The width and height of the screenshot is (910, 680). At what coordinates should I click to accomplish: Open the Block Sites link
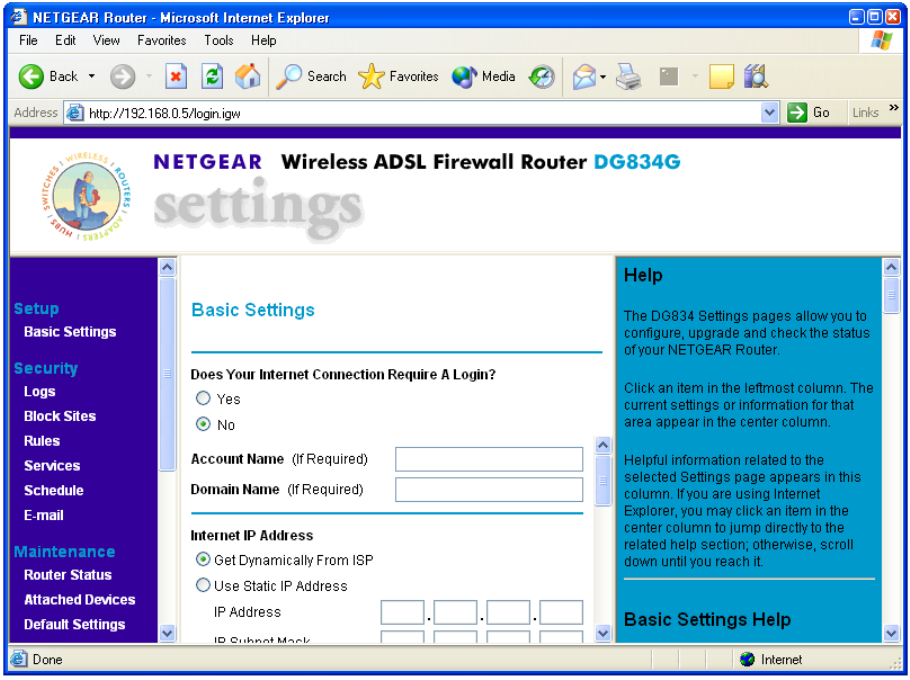[60, 416]
